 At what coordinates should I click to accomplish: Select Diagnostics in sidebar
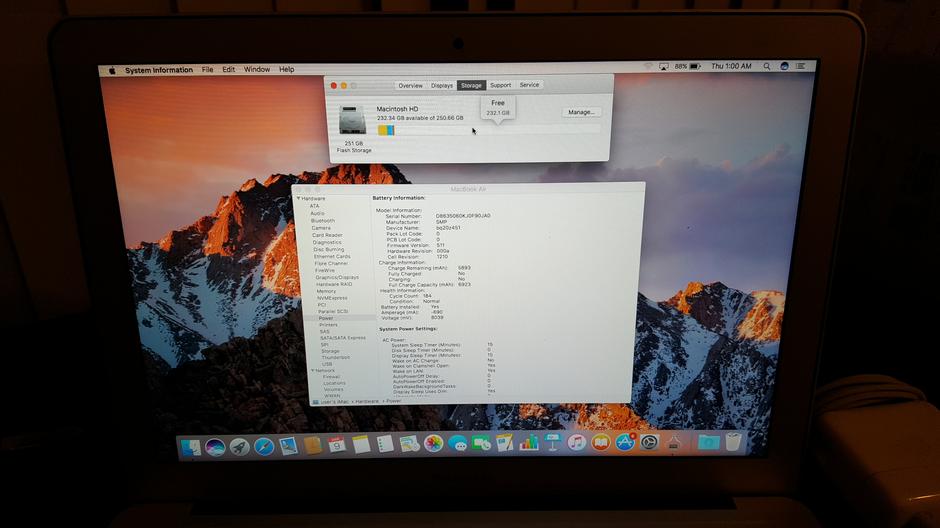coord(327,242)
